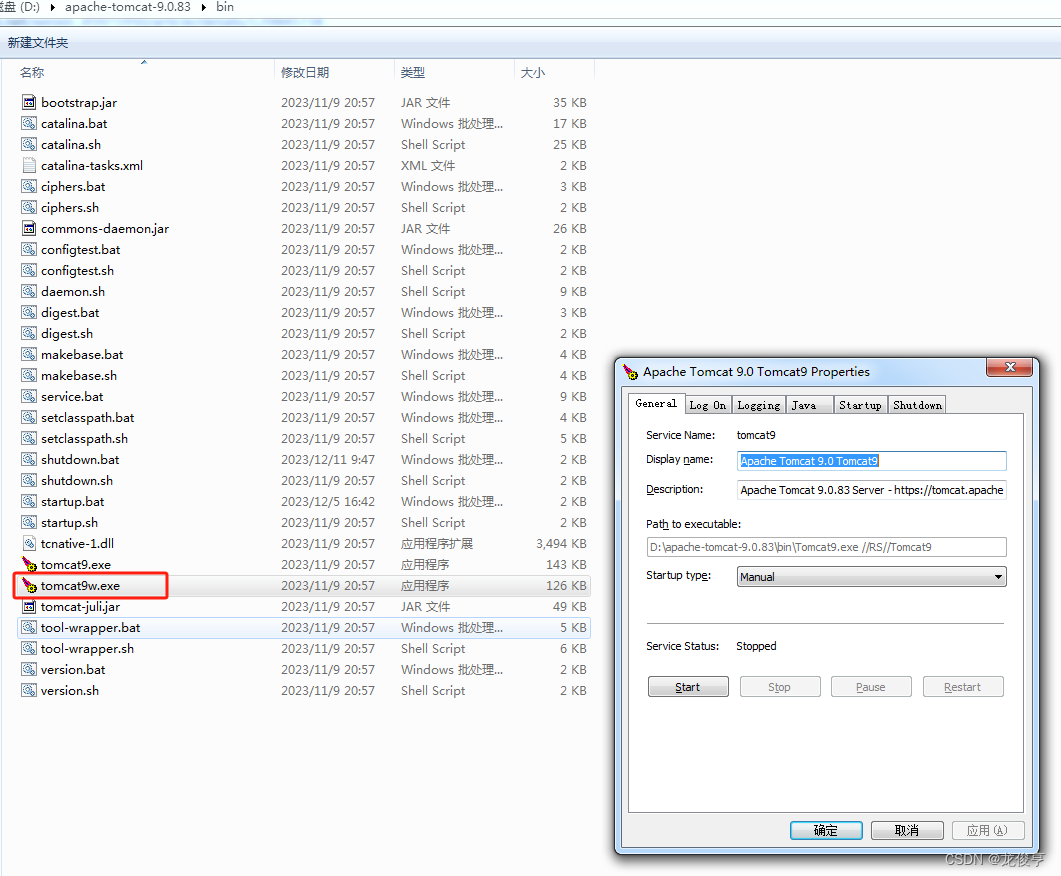Select the configtest.sh file name
Viewport: 1061px width, 876px height.
tap(77, 271)
